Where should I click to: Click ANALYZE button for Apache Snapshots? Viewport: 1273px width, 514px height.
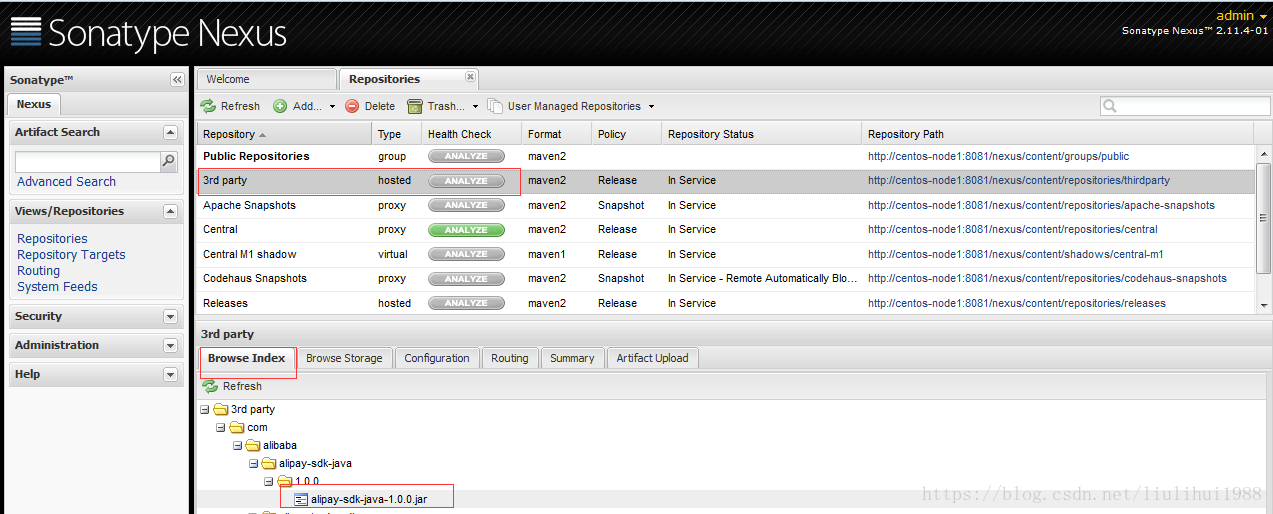tap(466, 205)
